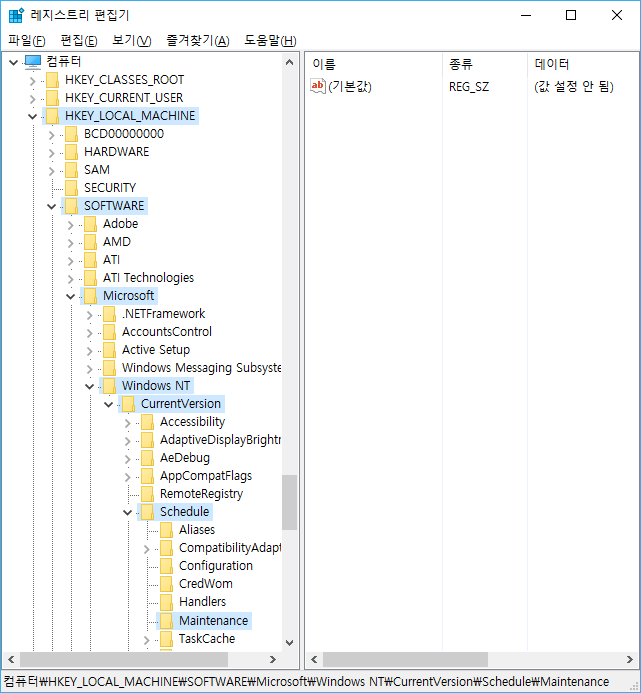
Task: Select the AdaptiveDisplayBrightness key
Action: tap(220, 440)
